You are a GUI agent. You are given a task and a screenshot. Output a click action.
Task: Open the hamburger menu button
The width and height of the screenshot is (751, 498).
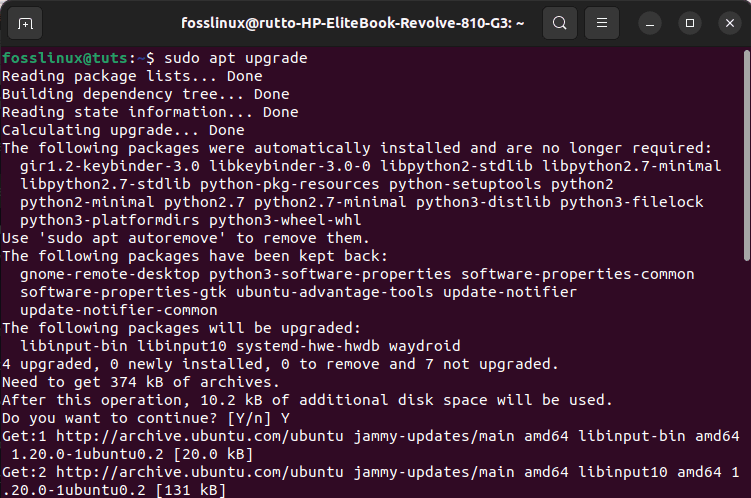pos(602,23)
